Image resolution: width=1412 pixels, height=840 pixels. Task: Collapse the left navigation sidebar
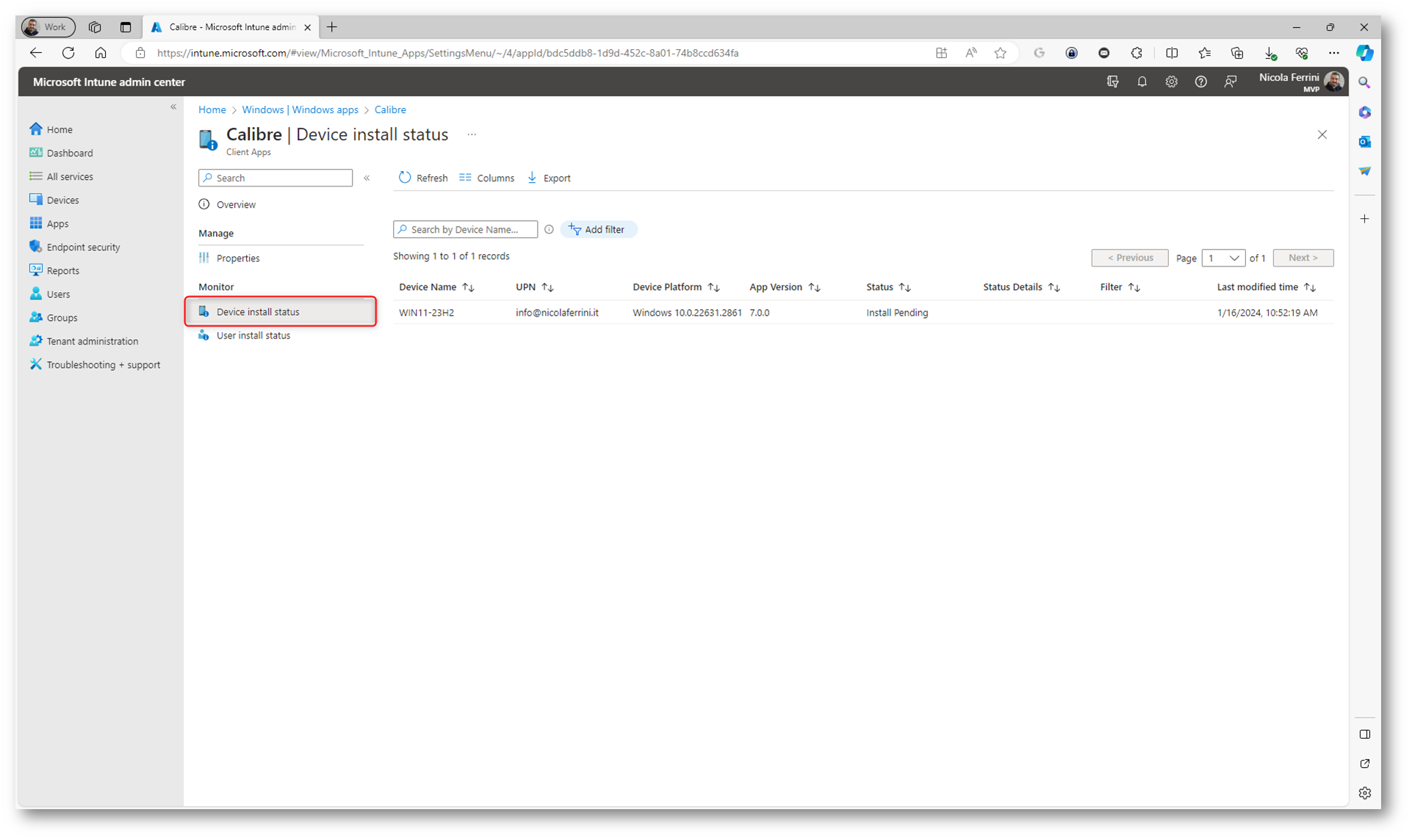point(173,107)
